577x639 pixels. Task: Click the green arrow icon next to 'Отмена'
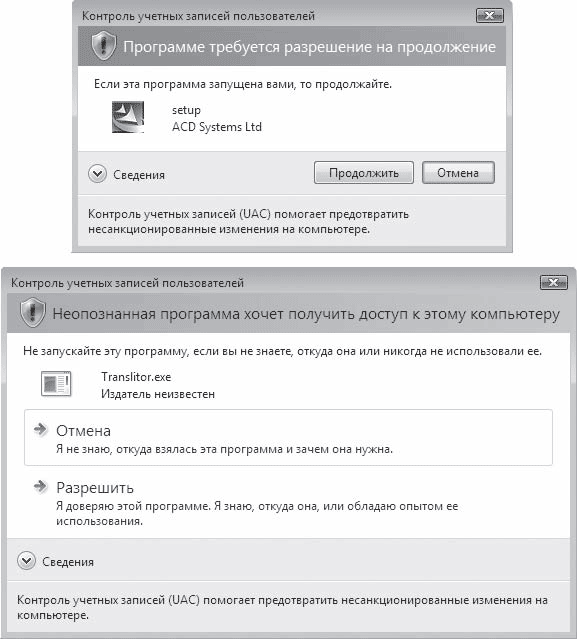click(x=40, y=430)
